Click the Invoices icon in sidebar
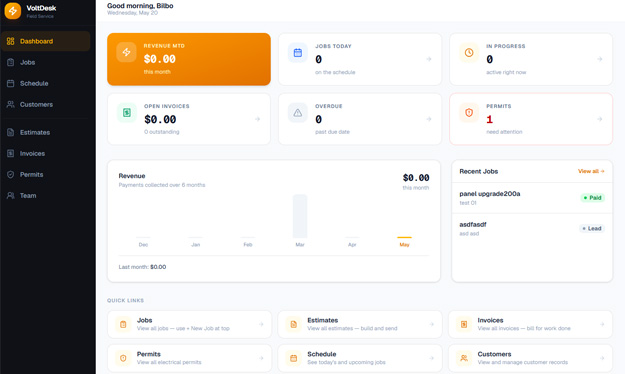Image resolution: width=625 pixels, height=374 pixels. click(x=11, y=154)
